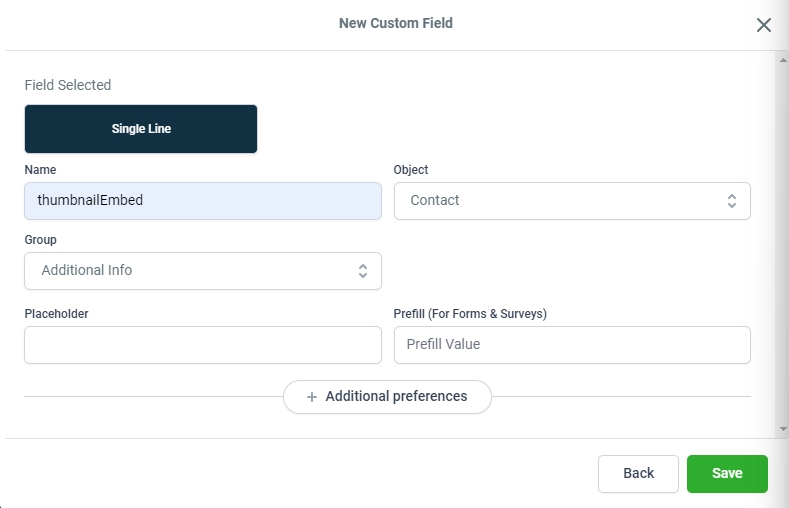Click the Prefill (For Forms & Surveys) label
The height and width of the screenshot is (508, 789).
470,314
